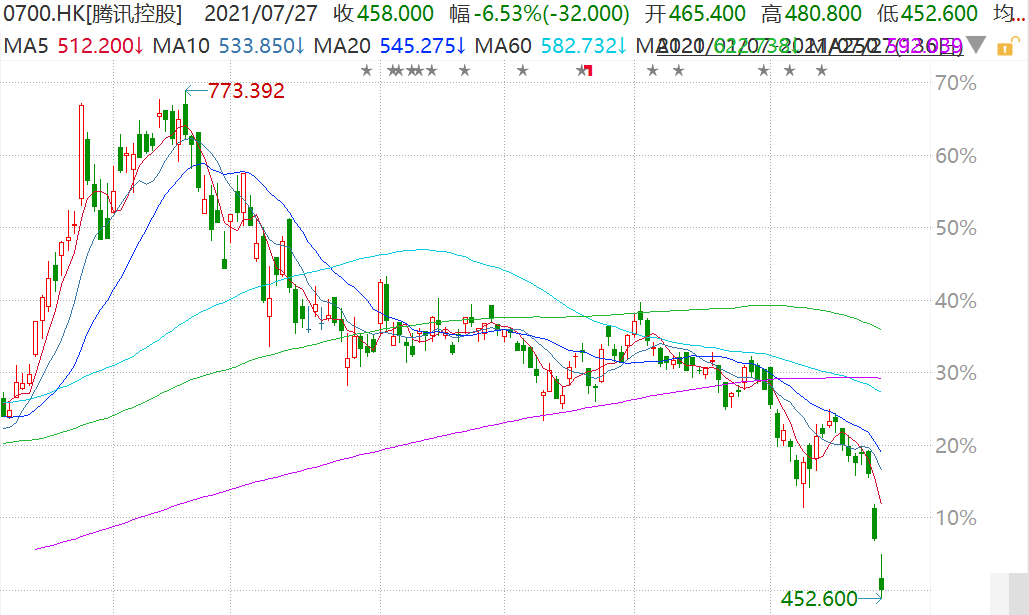Click the 20% axis label
The height and width of the screenshot is (615, 1029).
(956, 446)
